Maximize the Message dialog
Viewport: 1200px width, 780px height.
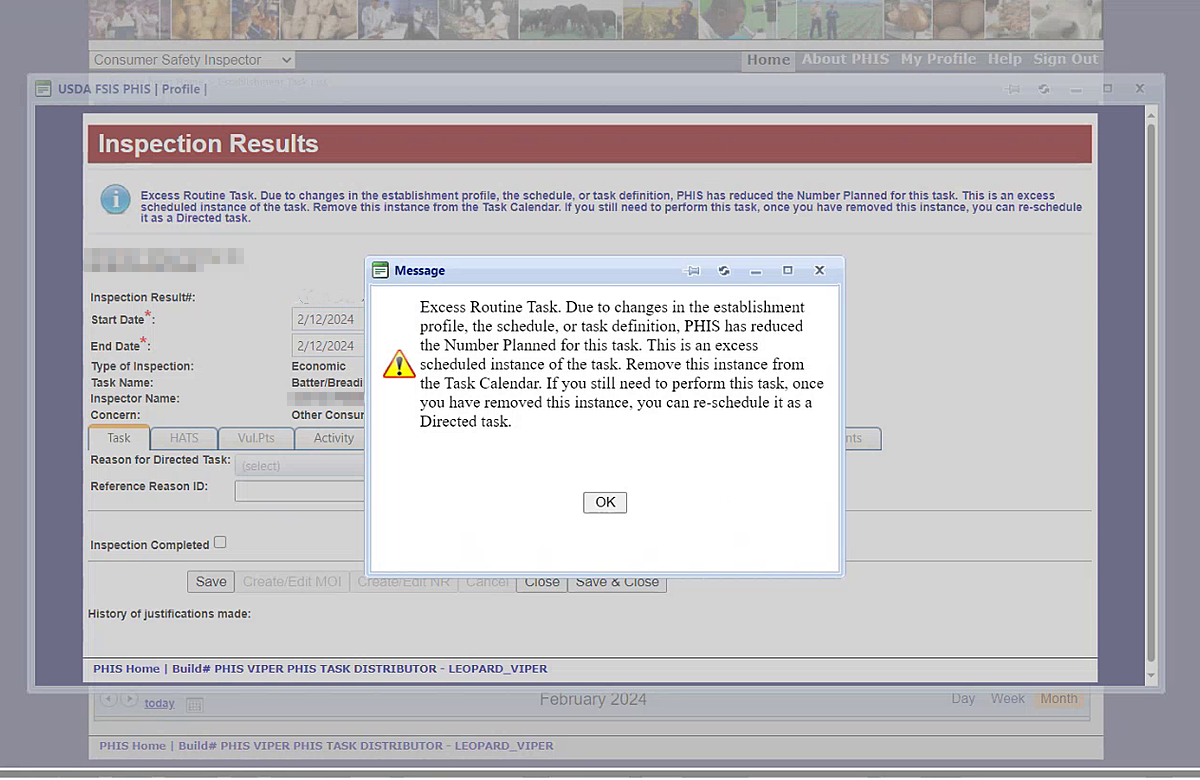(787, 271)
